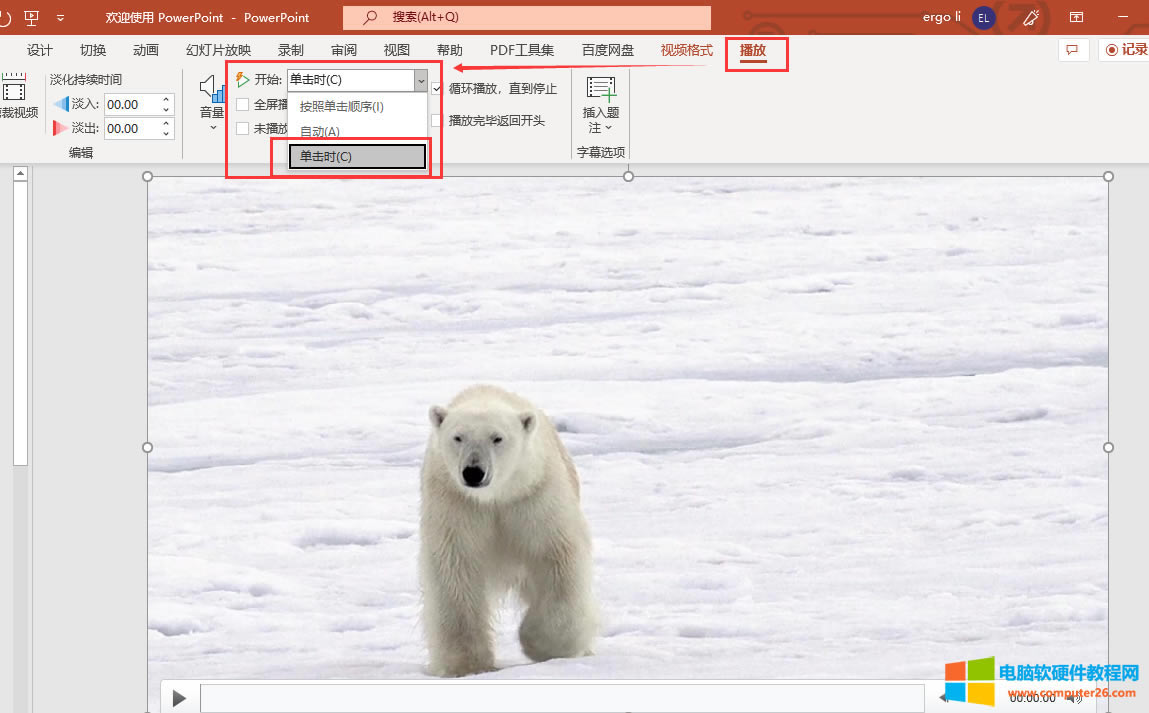Click the Trim Video icon
The width and height of the screenshot is (1149, 713).
pos(12,88)
